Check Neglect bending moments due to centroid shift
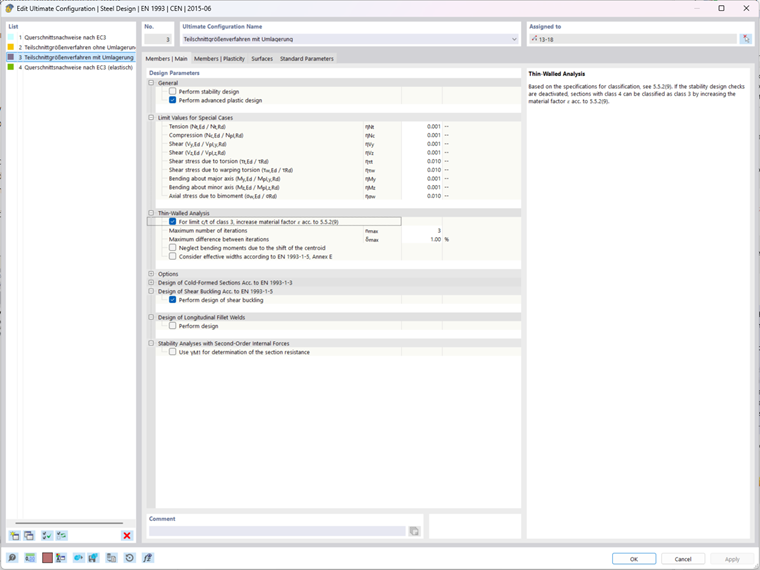Screen dimensions: 760x570 coord(173,248)
